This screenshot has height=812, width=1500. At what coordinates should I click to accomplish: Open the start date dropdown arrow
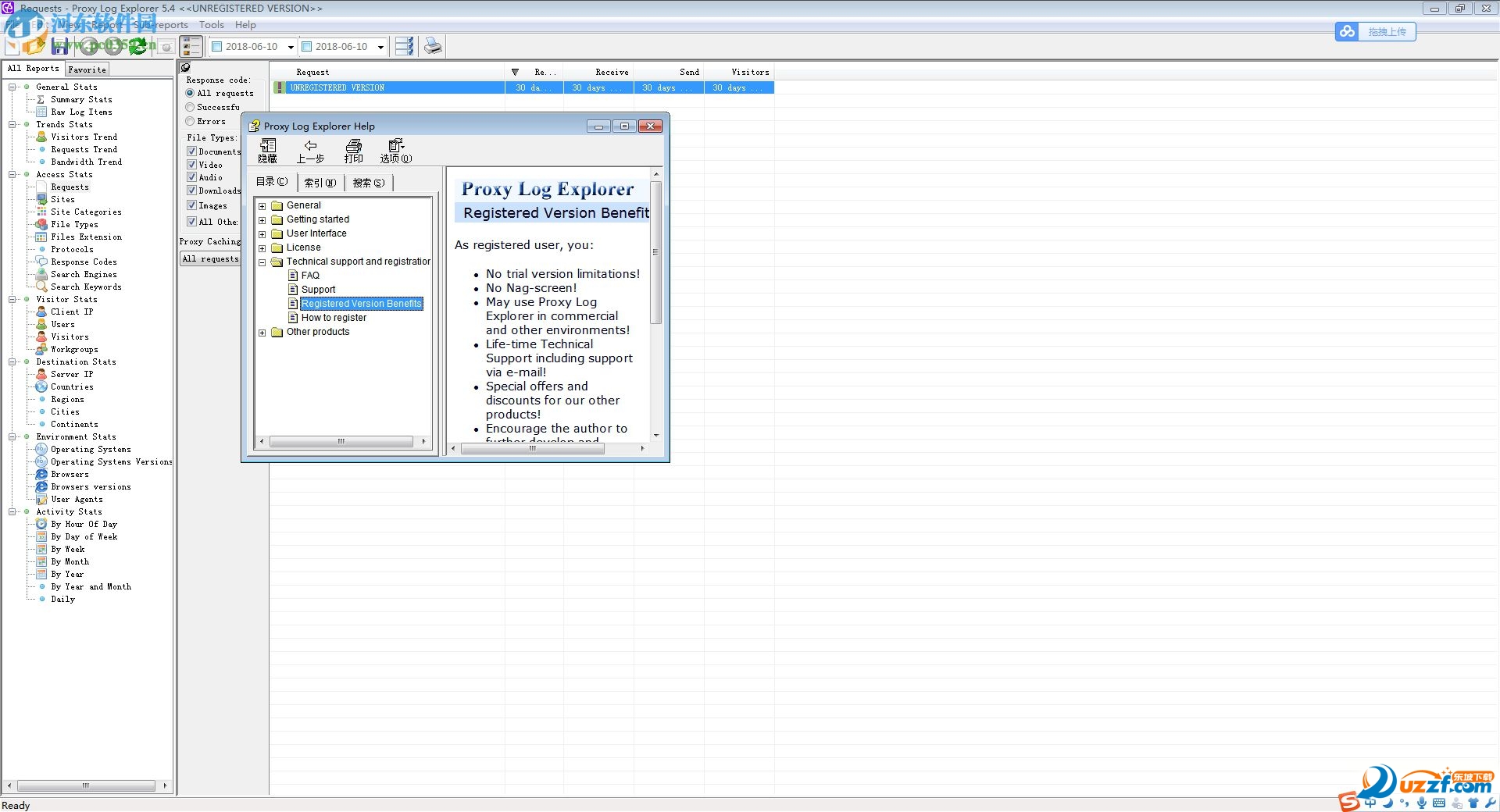pos(291,47)
